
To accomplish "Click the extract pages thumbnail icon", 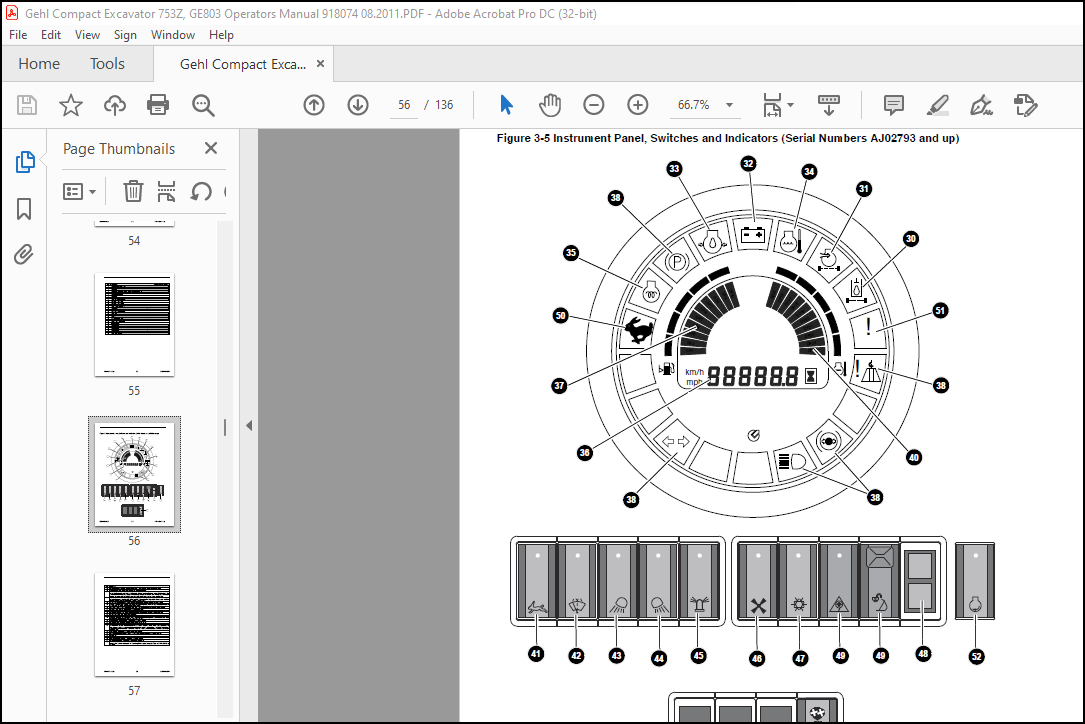I will pyautogui.click(x=166, y=191).
